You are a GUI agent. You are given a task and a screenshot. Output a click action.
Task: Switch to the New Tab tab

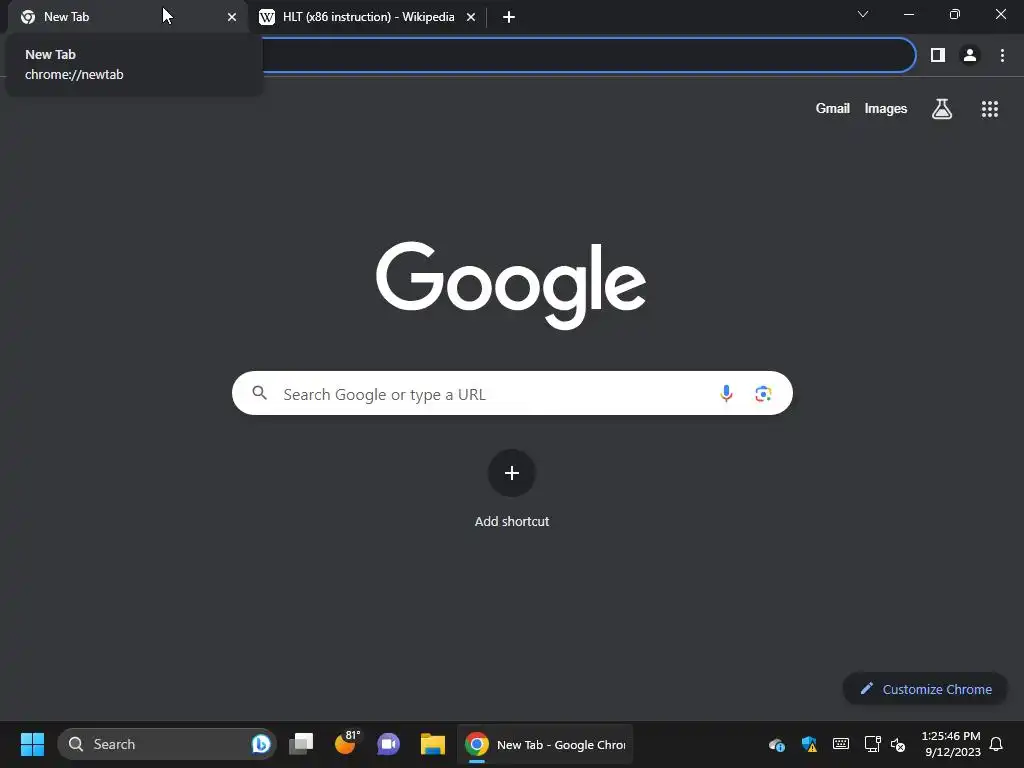[128, 17]
